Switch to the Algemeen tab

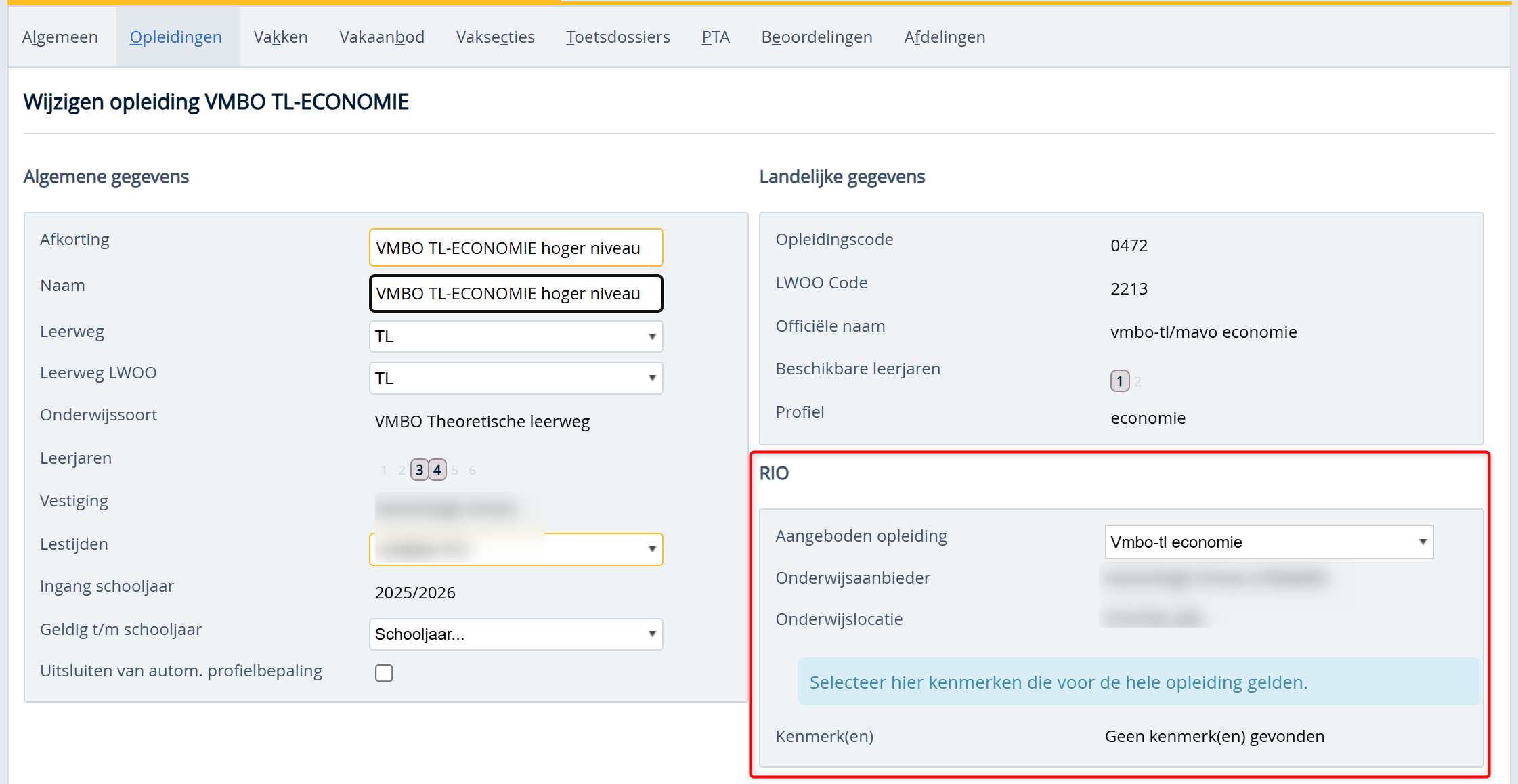point(60,37)
